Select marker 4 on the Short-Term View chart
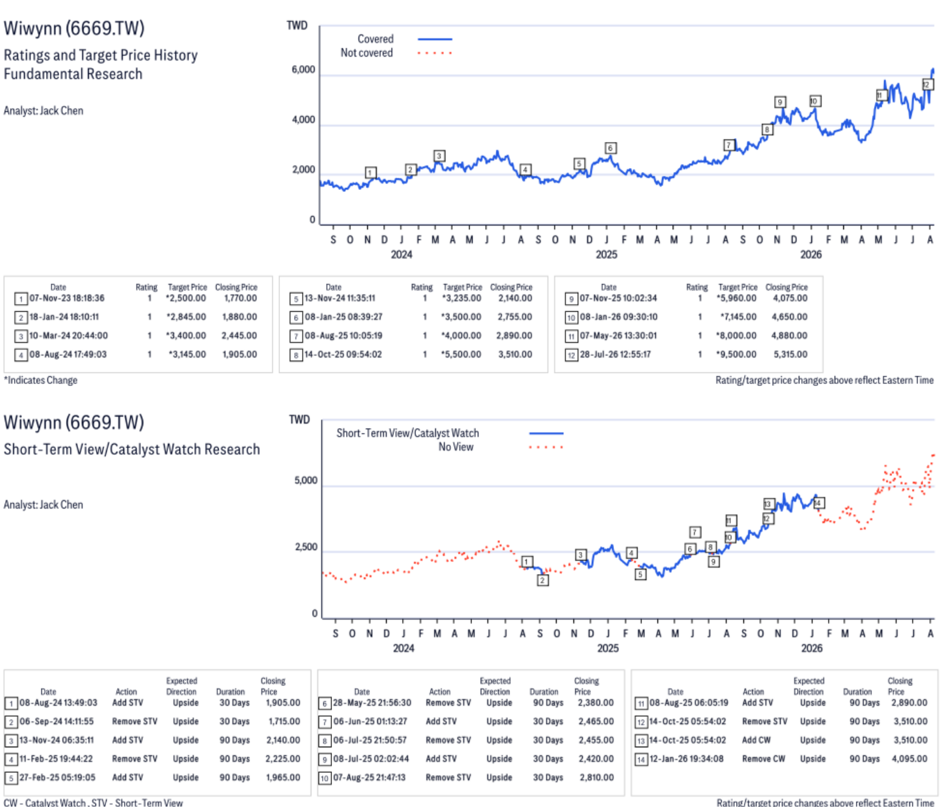 [631, 553]
